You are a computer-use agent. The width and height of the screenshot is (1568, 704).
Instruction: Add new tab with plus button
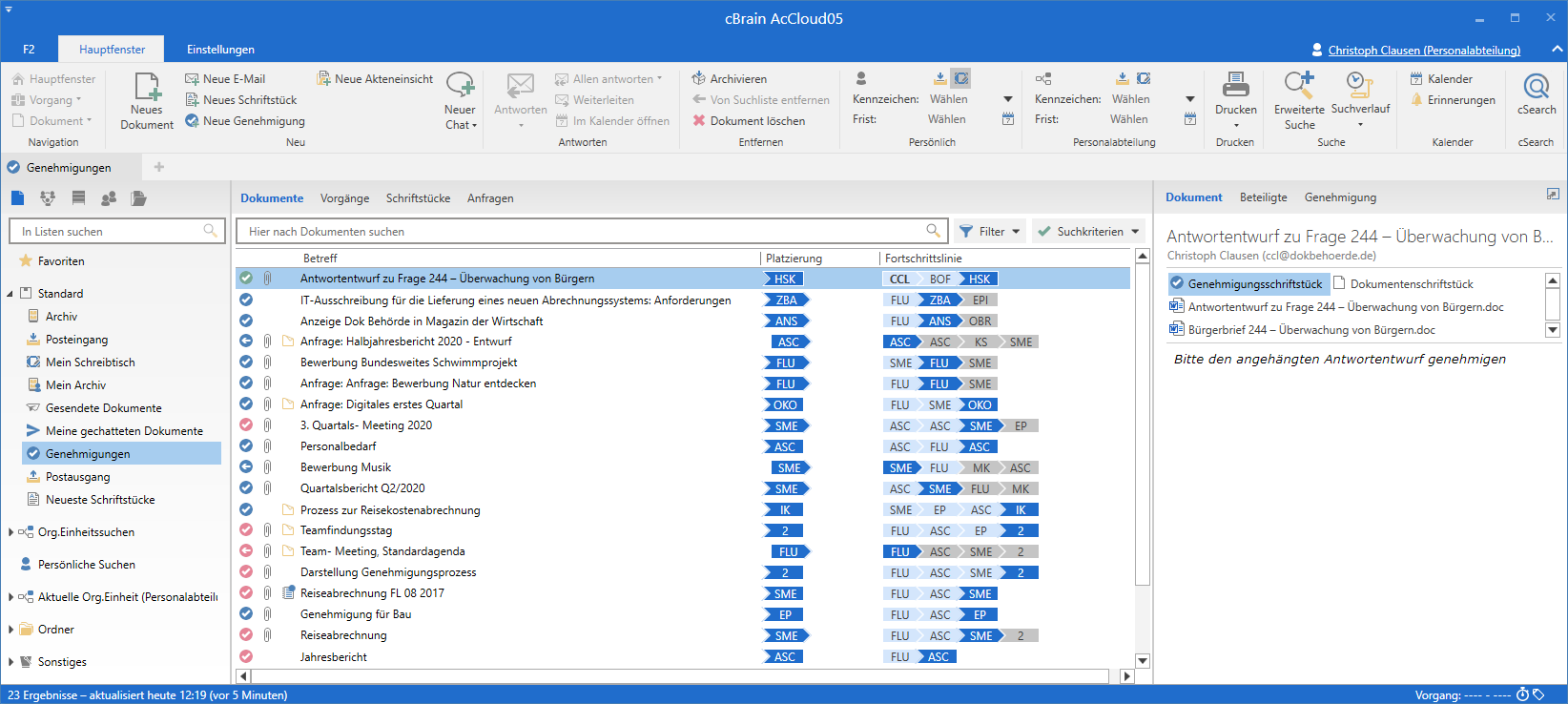pyautogui.click(x=159, y=167)
